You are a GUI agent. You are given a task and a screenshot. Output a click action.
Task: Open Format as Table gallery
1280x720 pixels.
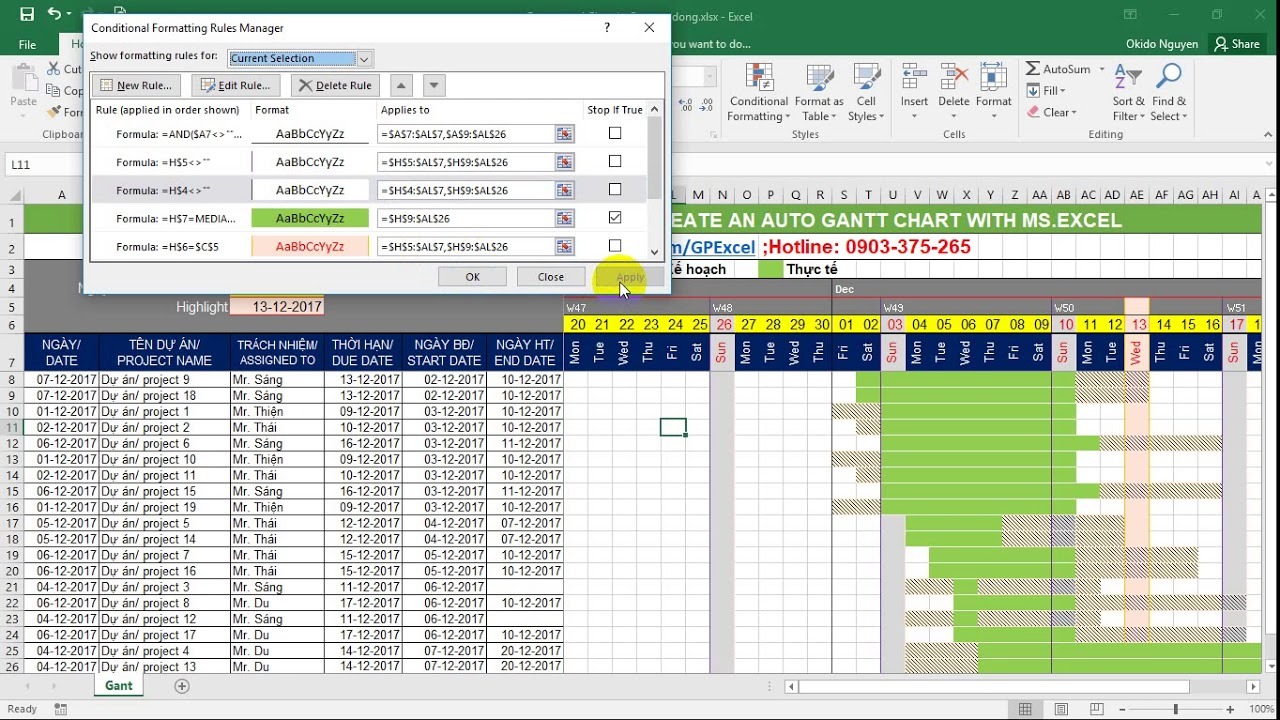tap(819, 93)
